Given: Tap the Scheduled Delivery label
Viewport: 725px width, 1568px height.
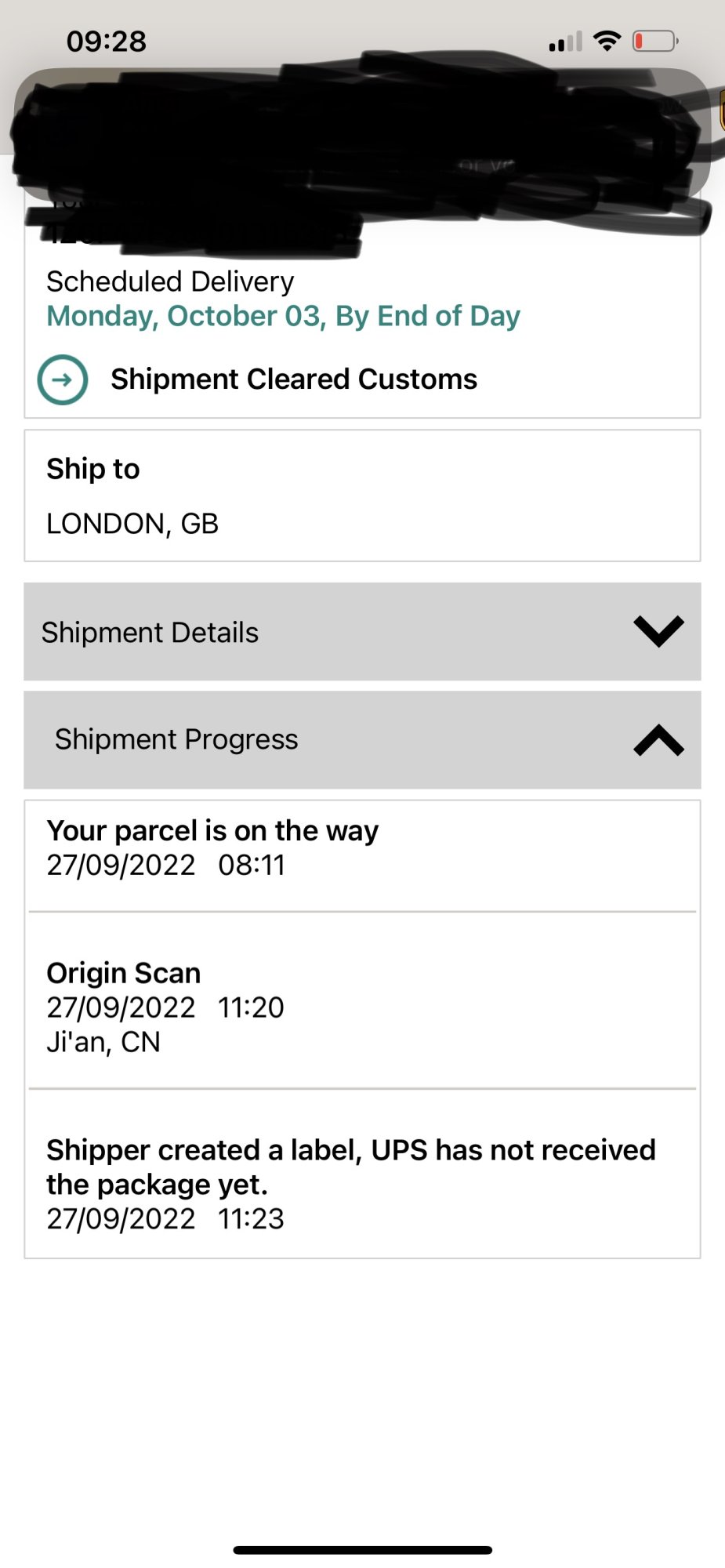Looking at the screenshot, I should point(170,281).
